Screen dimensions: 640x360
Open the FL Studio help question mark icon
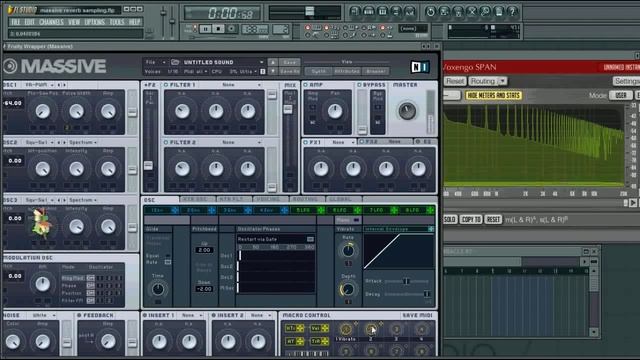click(512, 11)
